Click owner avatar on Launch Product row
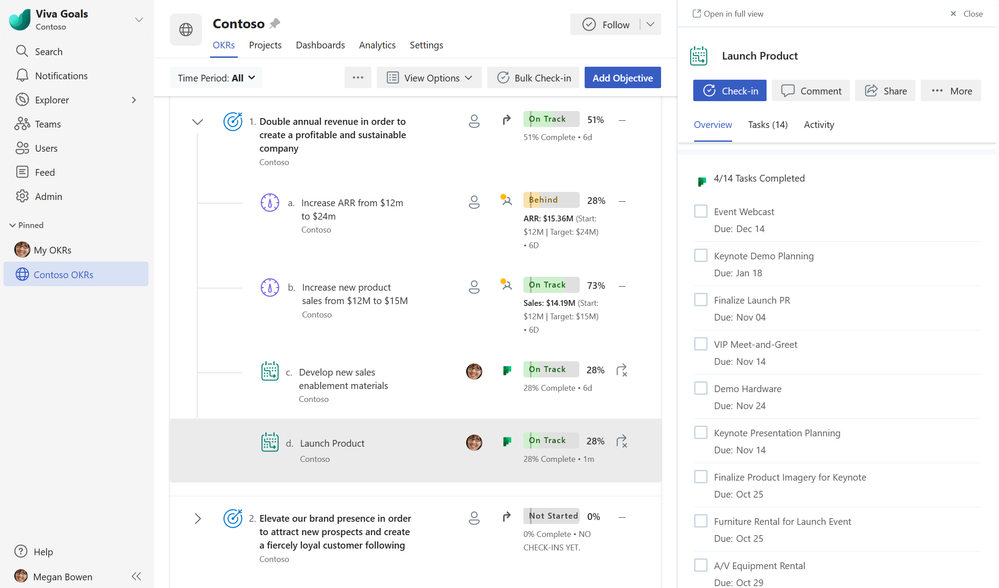The width and height of the screenshot is (999, 588). (x=474, y=442)
